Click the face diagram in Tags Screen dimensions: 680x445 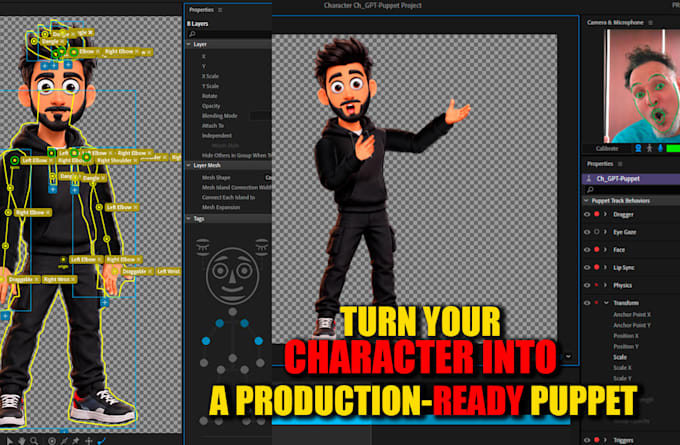click(232, 275)
